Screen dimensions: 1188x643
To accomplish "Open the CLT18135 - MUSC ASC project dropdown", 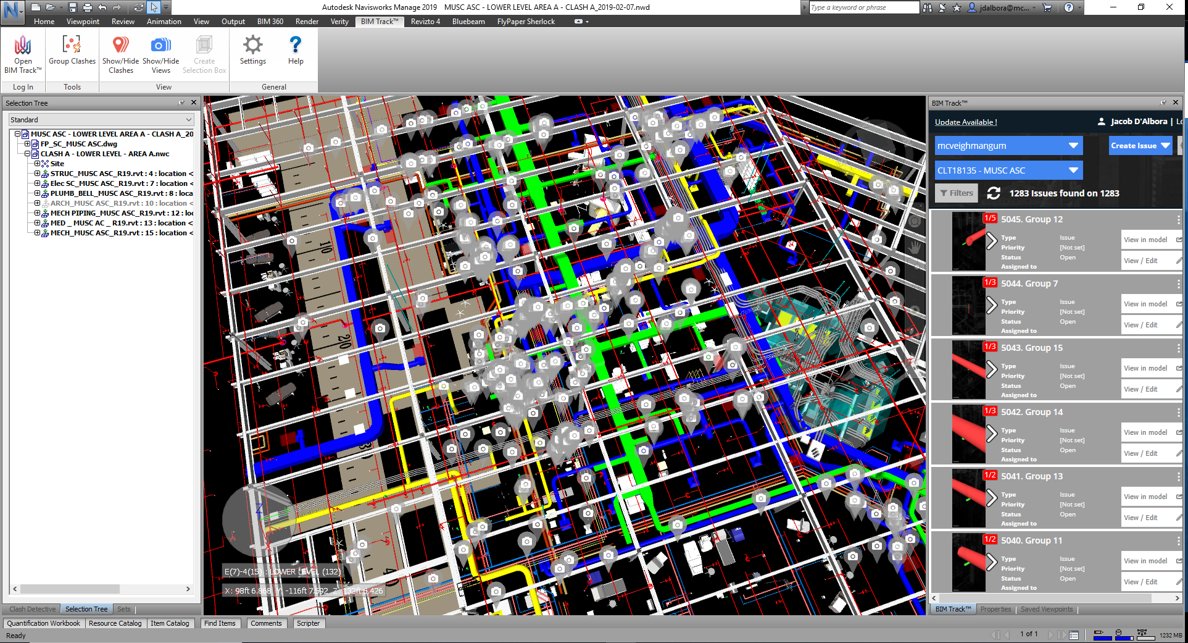I will click(x=1008, y=170).
